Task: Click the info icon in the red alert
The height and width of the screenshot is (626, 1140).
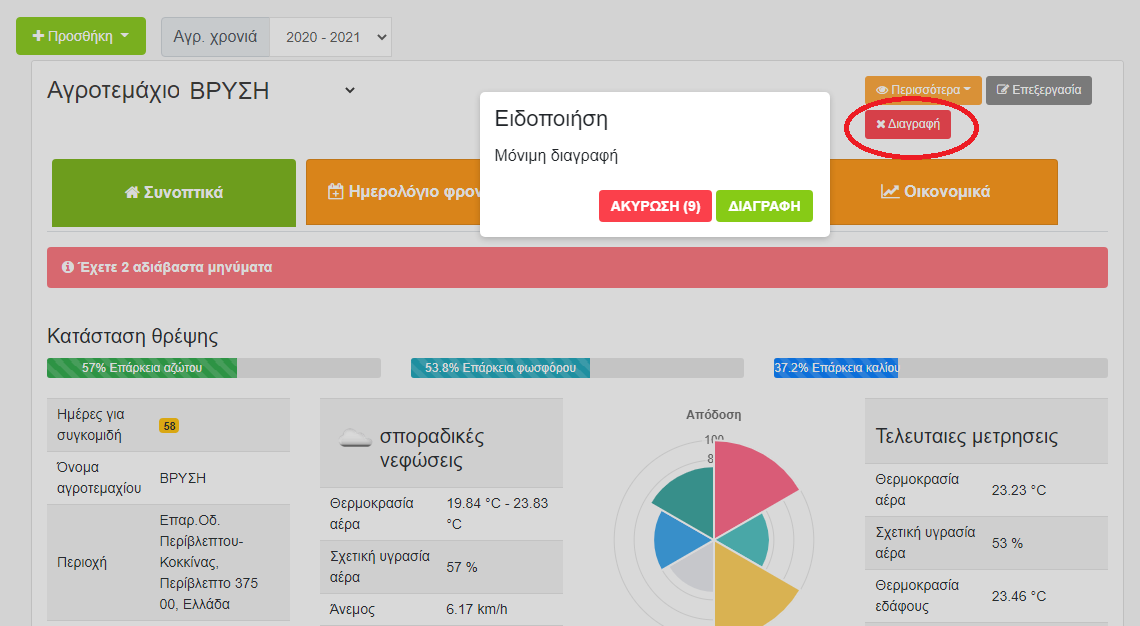Action: click(68, 268)
